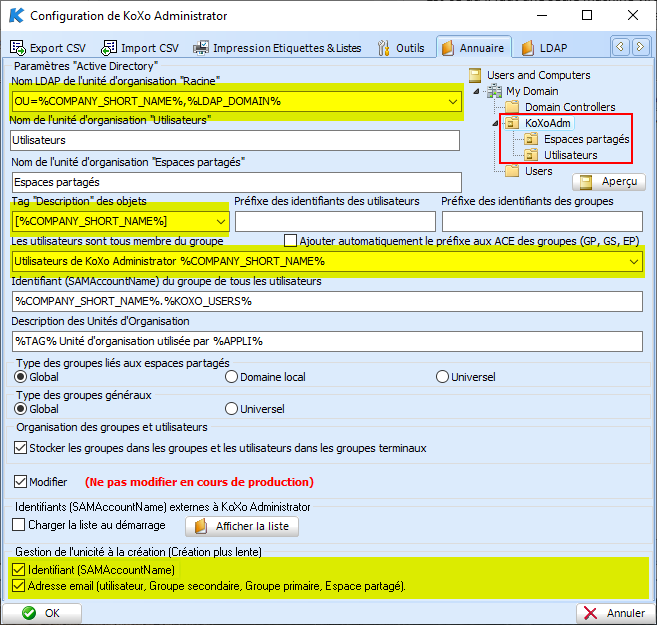This screenshot has width=657, height=625.
Task: Click the book icon on Afficher la liste
Action: point(201,527)
